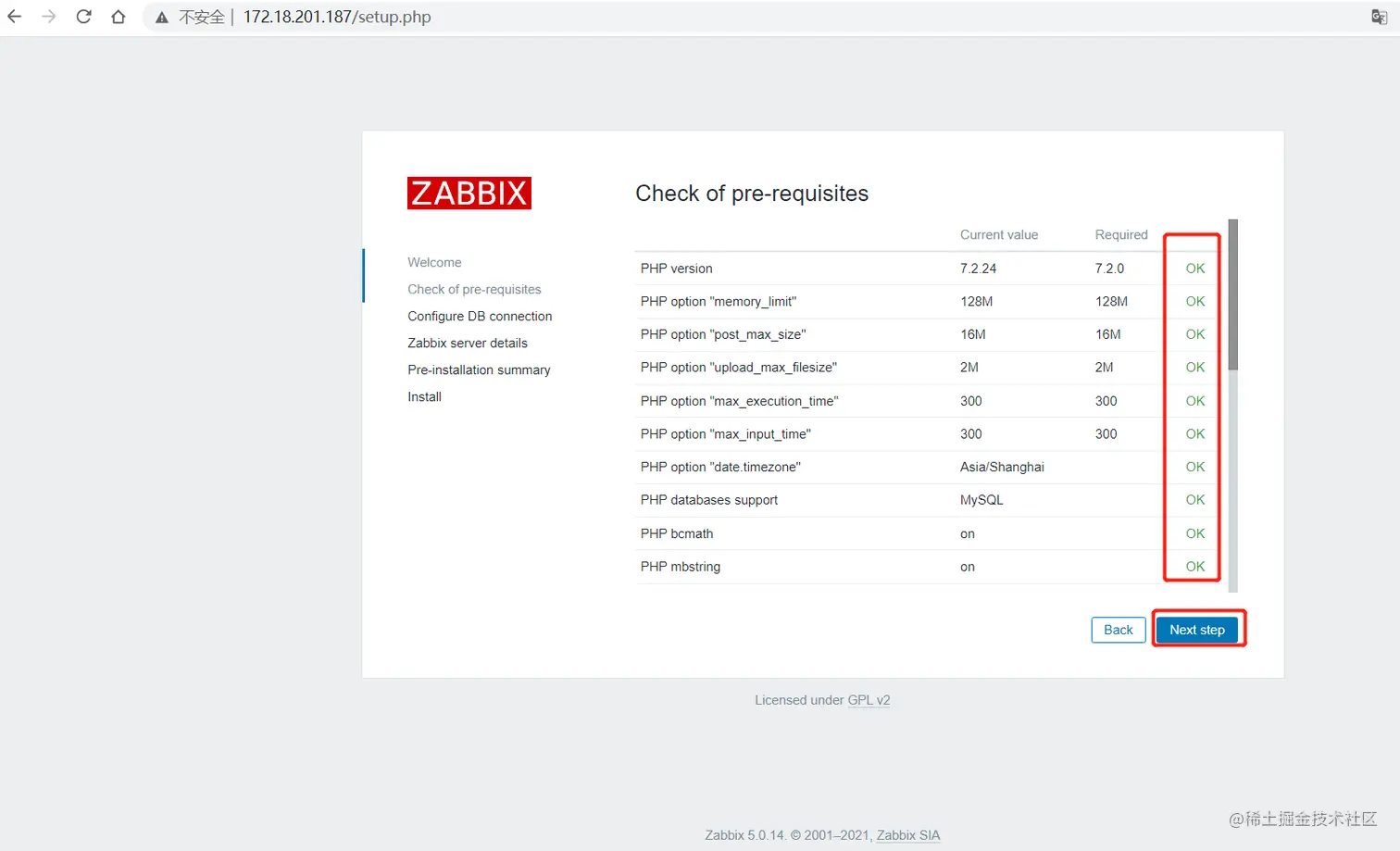
Task: Select the Zabbix server details step
Action: (468, 343)
